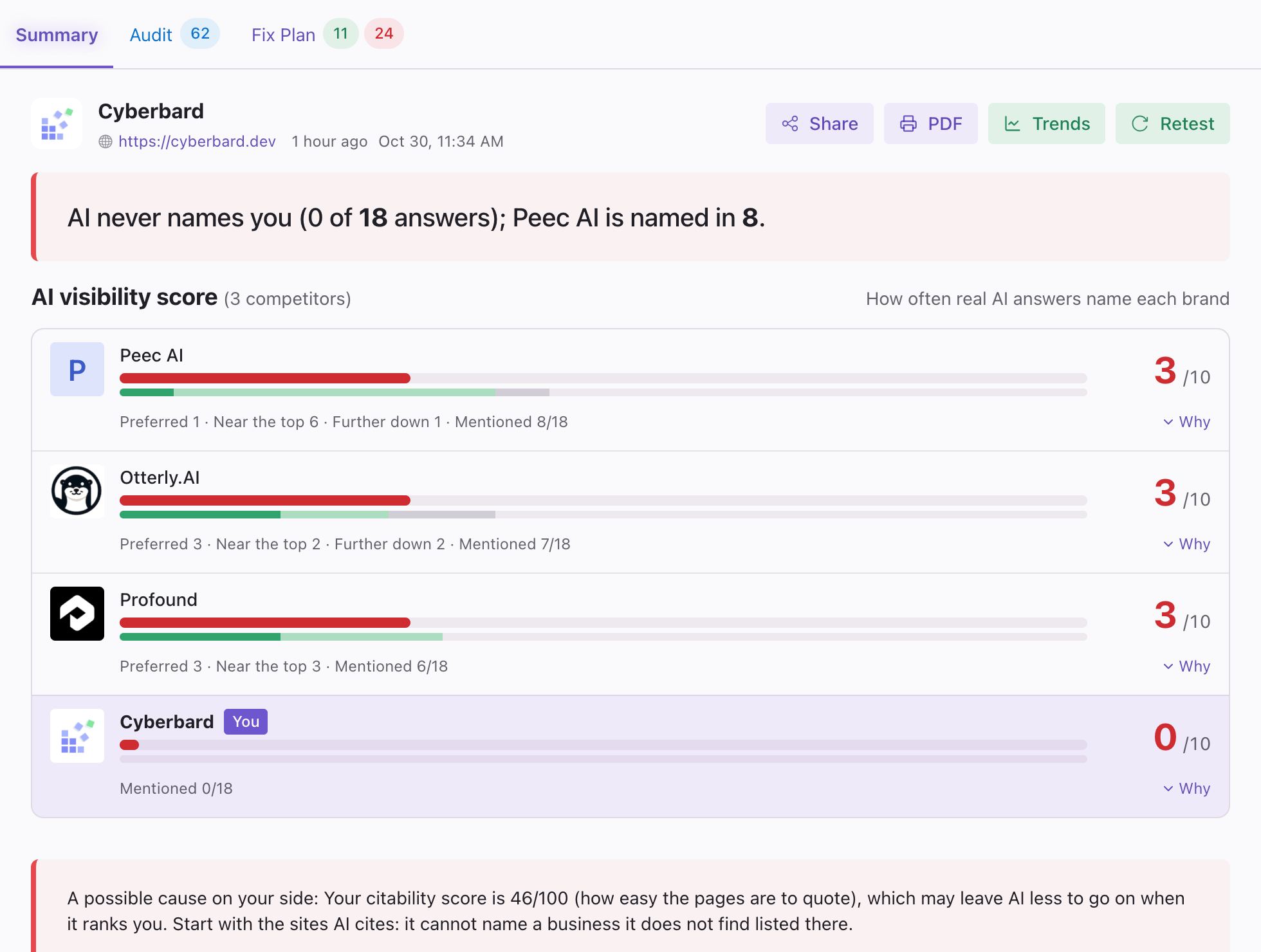Expand Why for Otterly.AI
1261x952 pixels.
1187,544
